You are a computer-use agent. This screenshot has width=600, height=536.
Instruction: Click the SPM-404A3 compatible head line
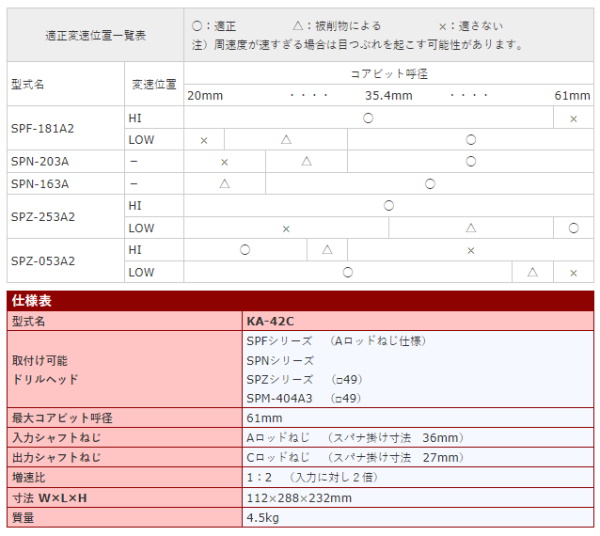(303, 398)
